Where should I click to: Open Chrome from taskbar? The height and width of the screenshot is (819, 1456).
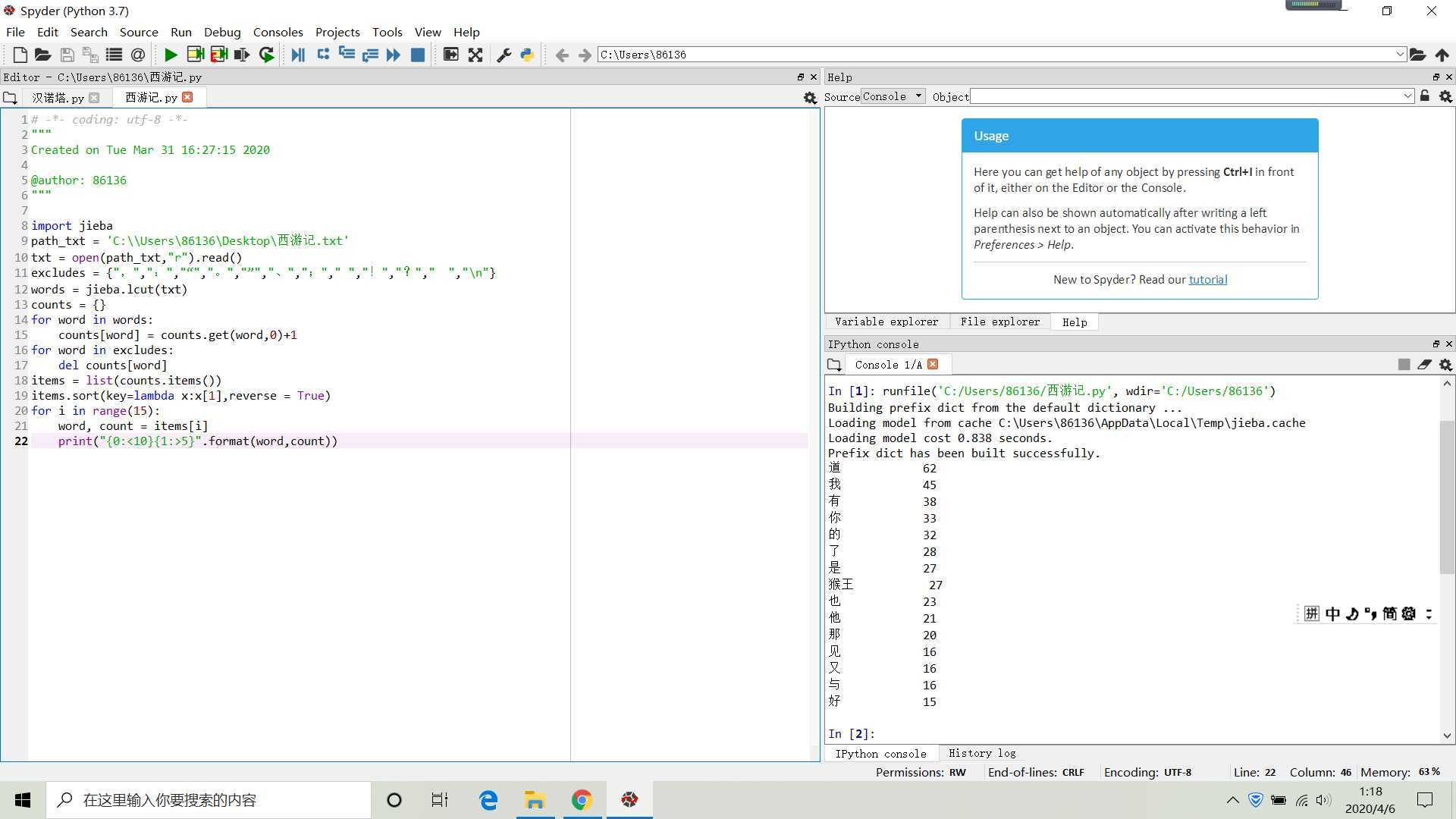coord(582,800)
